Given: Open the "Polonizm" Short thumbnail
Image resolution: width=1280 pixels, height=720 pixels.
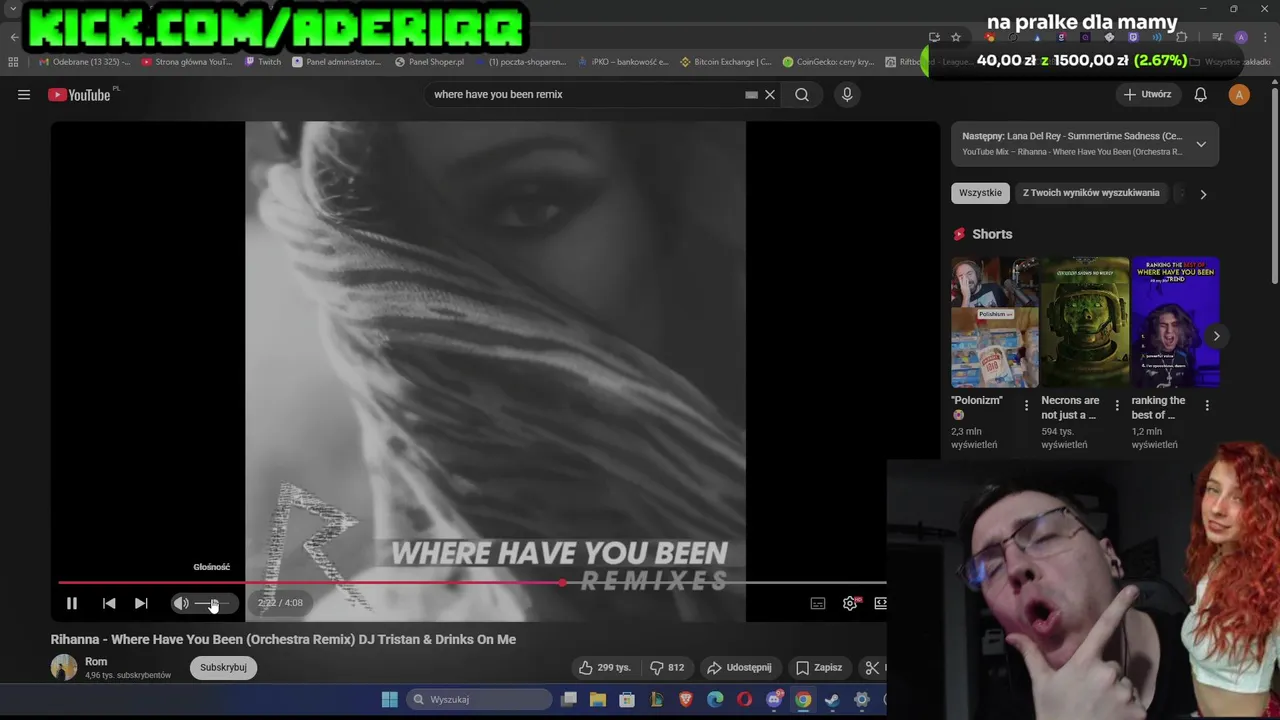Looking at the screenshot, I should [995, 322].
